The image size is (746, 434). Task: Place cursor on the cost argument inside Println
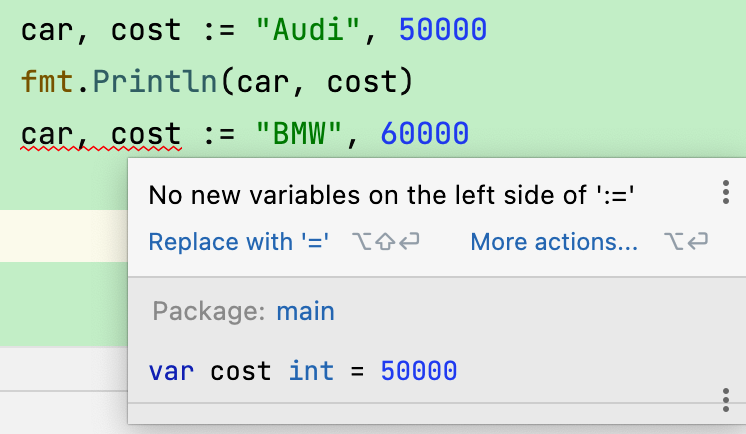pyautogui.click(x=362, y=82)
